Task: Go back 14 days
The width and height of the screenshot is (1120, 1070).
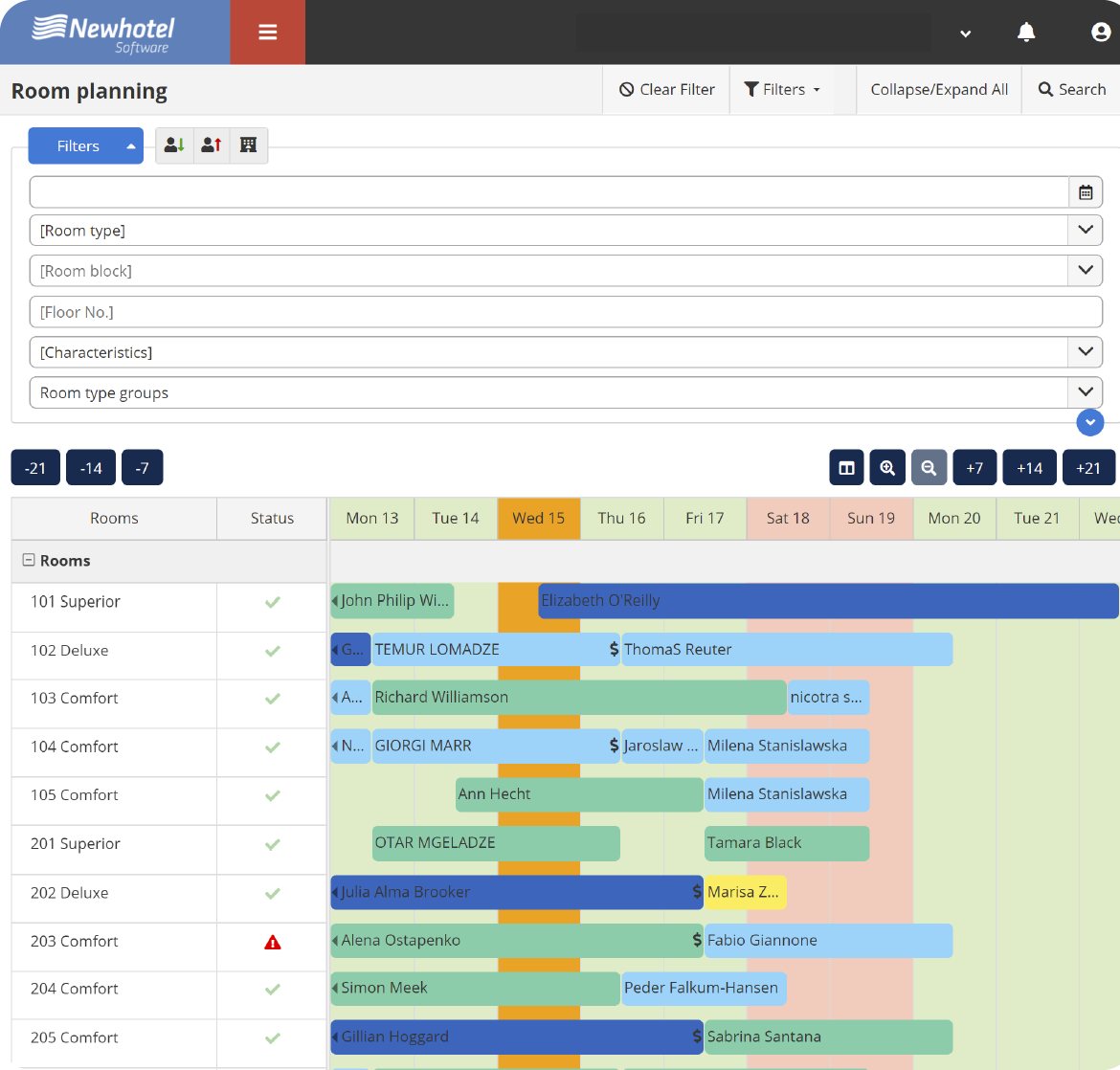Action: [91, 468]
